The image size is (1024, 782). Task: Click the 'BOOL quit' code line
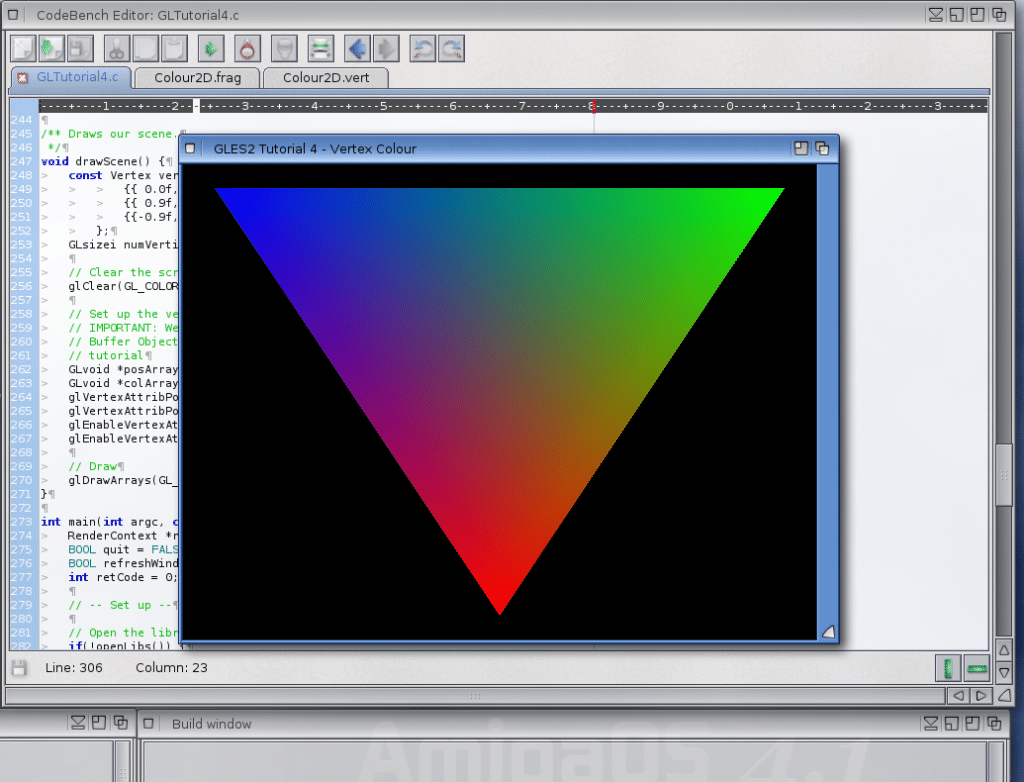pos(123,549)
